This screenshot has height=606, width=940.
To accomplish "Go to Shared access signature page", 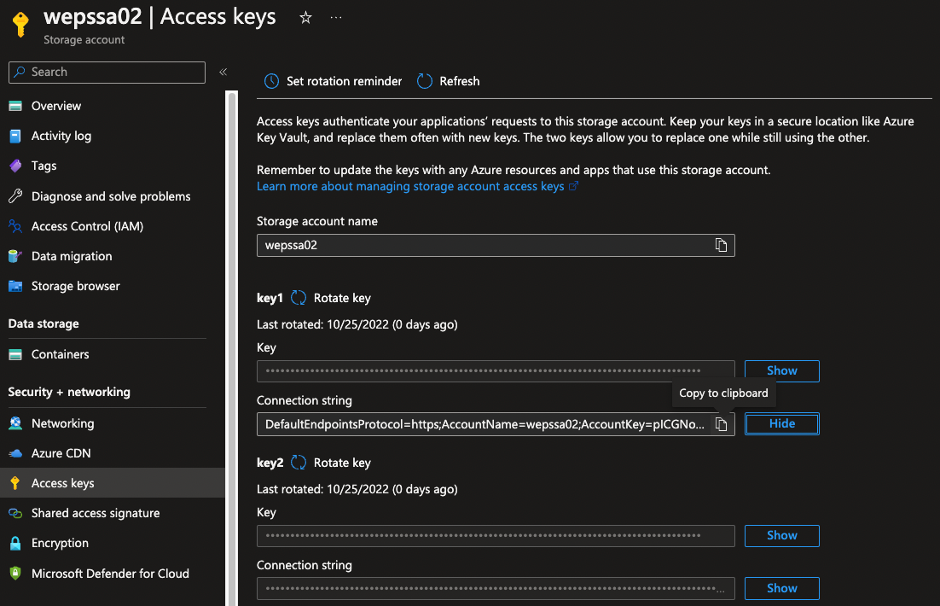I will (x=95, y=513).
